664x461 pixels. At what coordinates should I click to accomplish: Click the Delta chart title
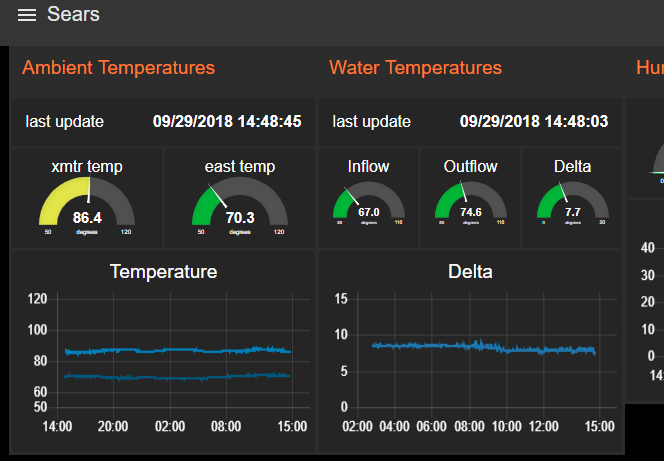click(x=470, y=271)
